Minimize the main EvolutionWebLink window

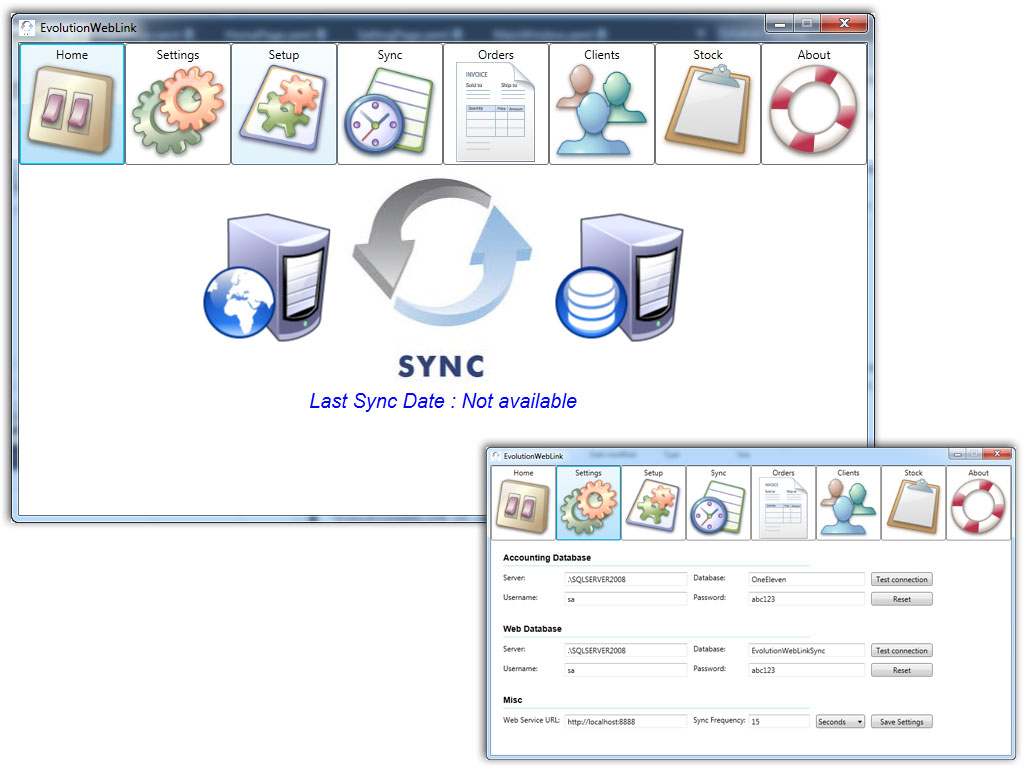[780, 24]
